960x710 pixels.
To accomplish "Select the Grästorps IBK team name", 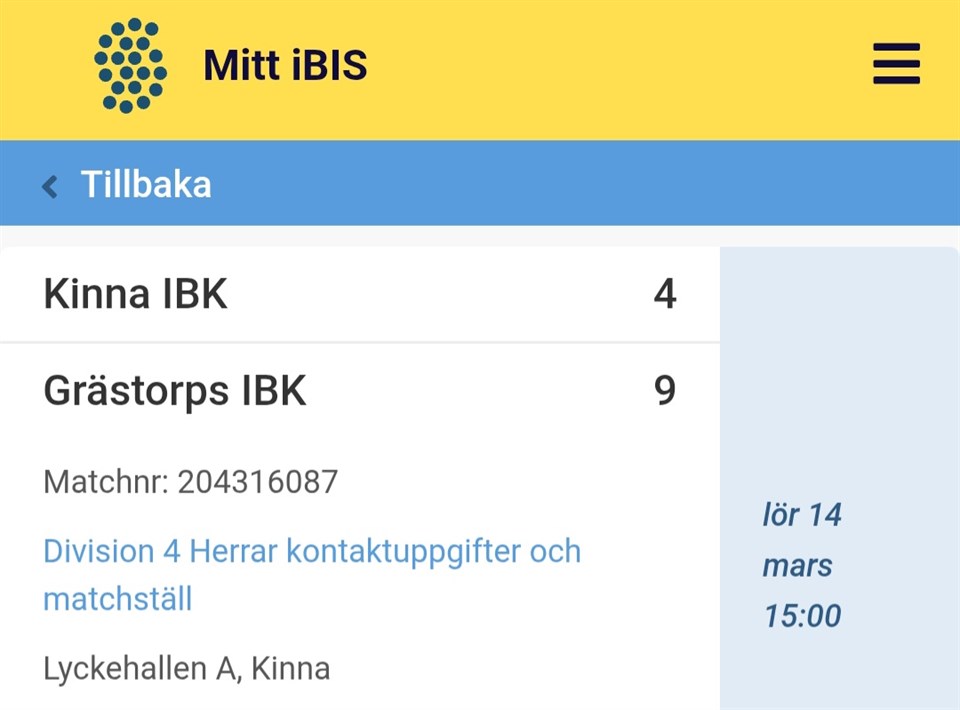I will point(175,391).
